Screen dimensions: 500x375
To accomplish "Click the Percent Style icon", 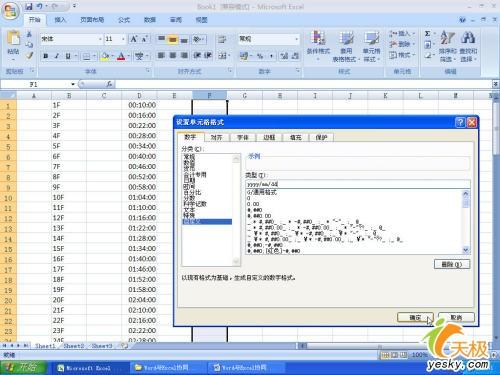I will click(x=260, y=56).
